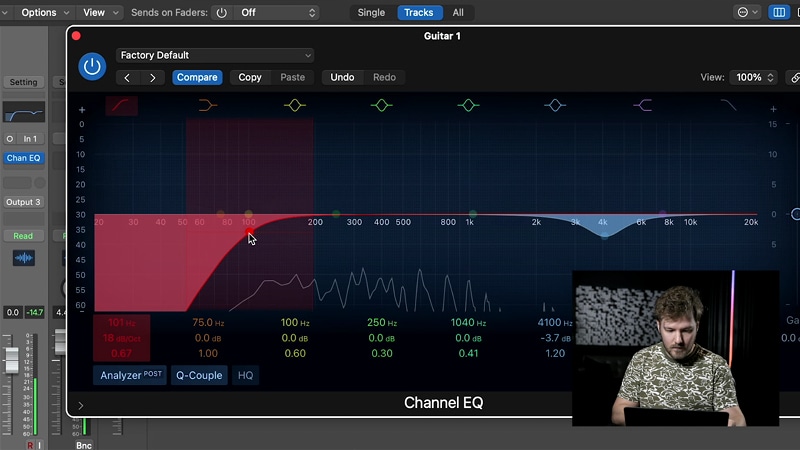Click the channel EQ thumbnail
The image size is (800, 450).
click(x=23, y=112)
